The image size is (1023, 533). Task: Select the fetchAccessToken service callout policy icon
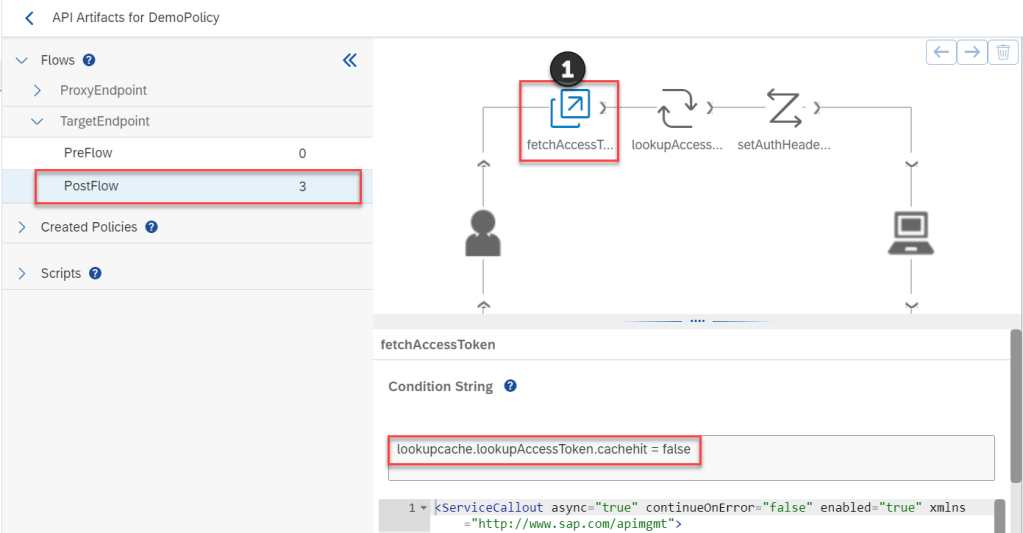(x=570, y=108)
